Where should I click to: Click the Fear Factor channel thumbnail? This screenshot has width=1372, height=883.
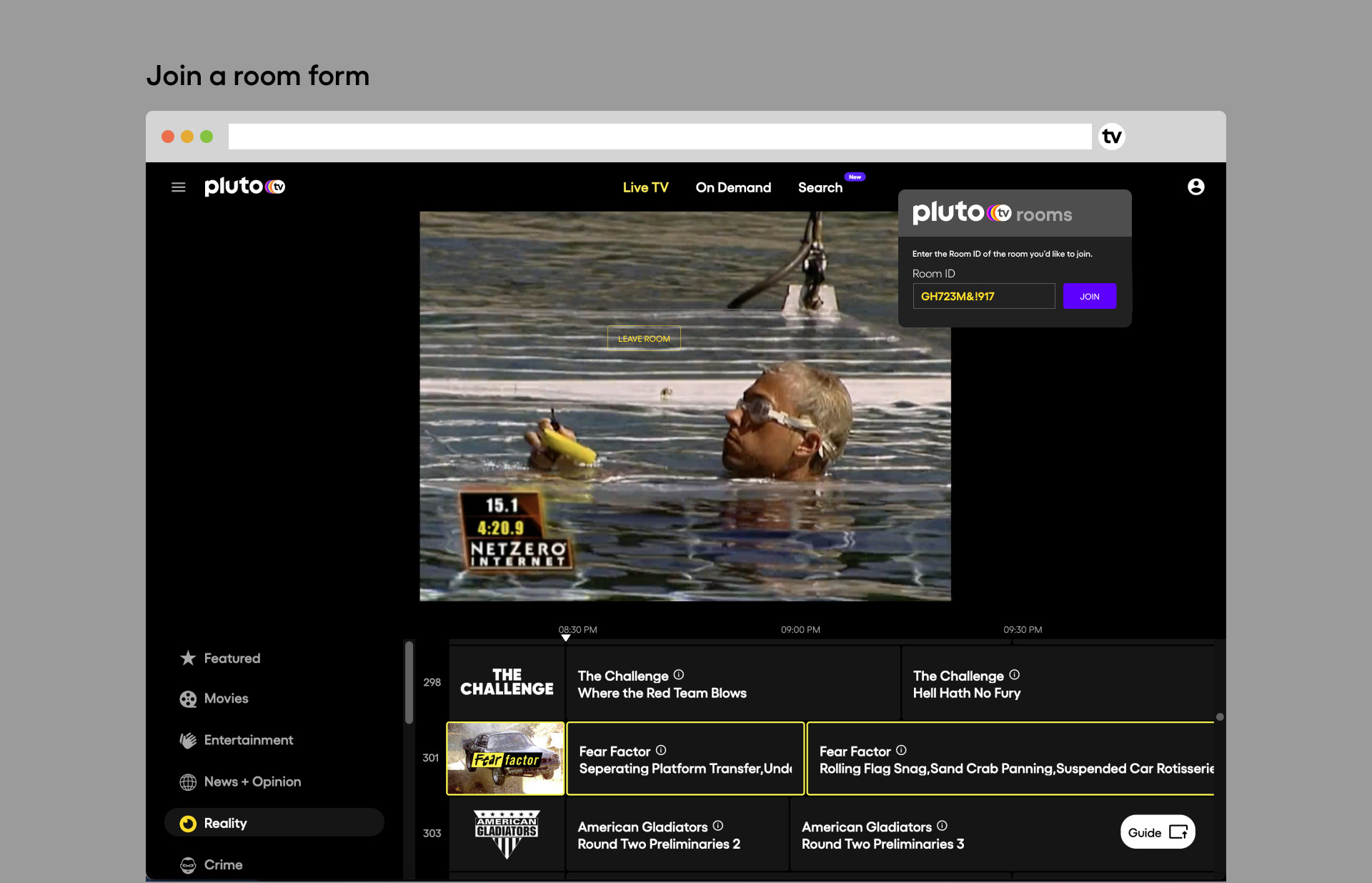(x=505, y=758)
